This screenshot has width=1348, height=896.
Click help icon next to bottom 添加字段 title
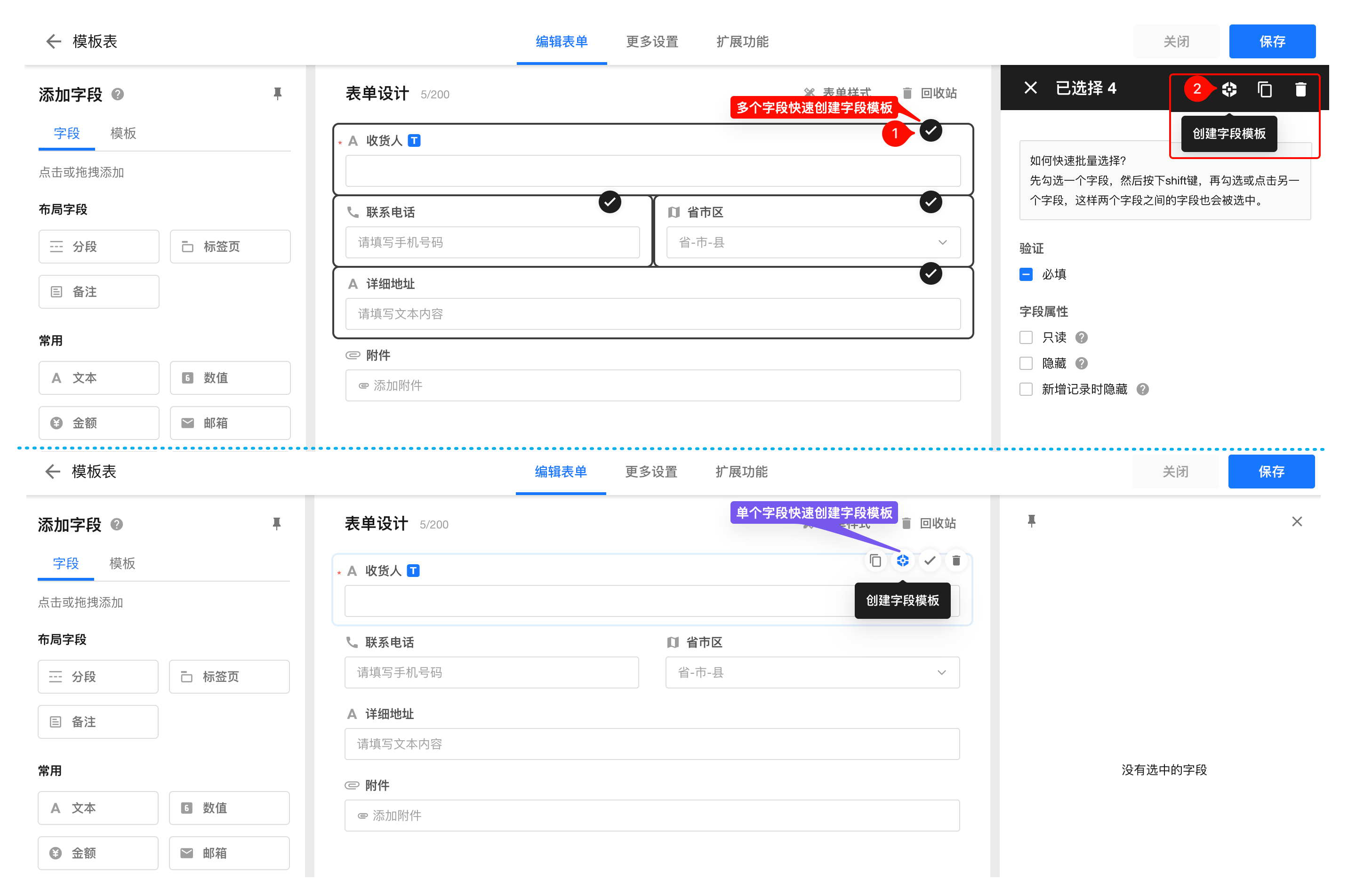pyautogui.click(x=117, y=525)
